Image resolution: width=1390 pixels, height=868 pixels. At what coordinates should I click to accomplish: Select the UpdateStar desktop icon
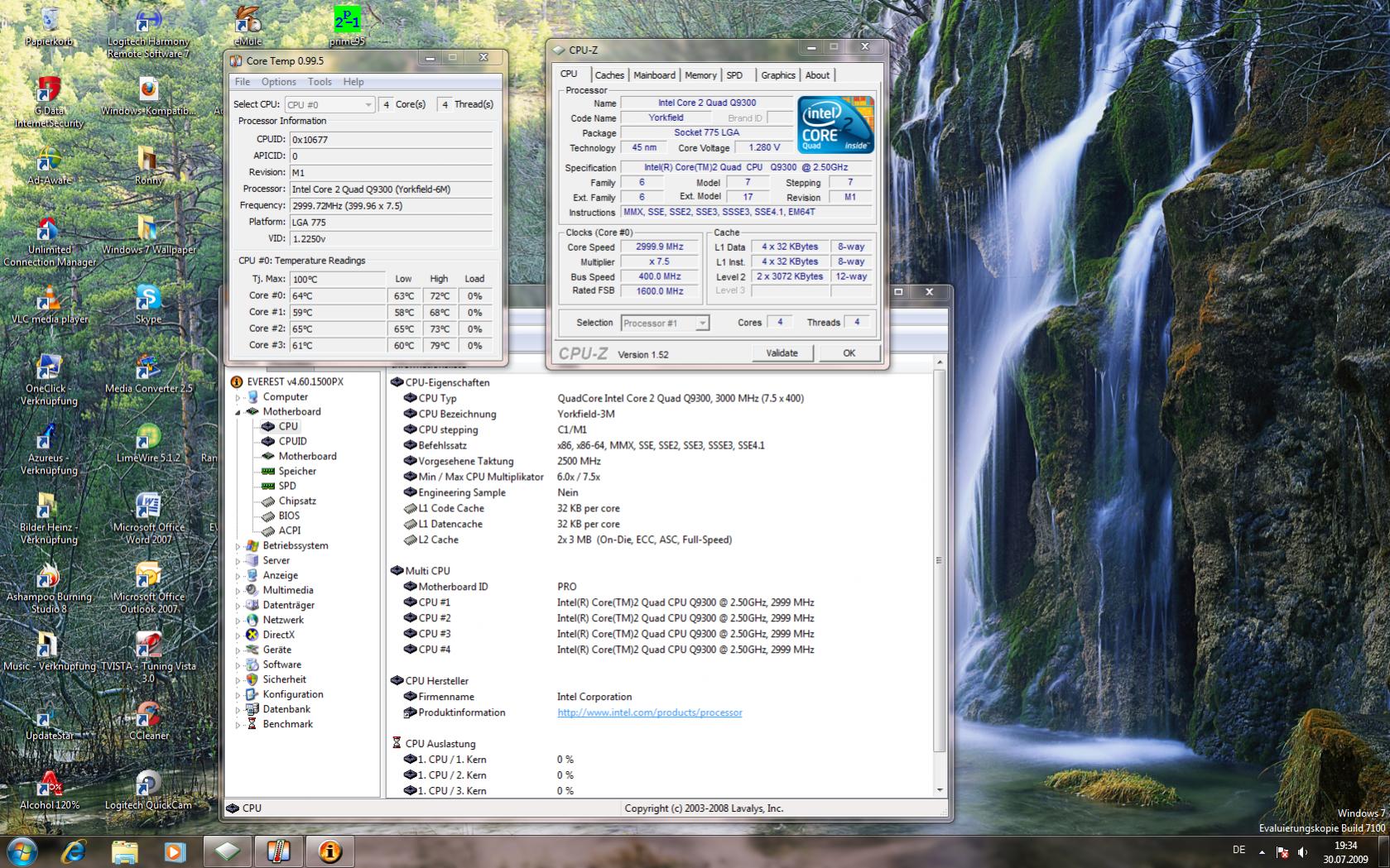tap(49, 721)
